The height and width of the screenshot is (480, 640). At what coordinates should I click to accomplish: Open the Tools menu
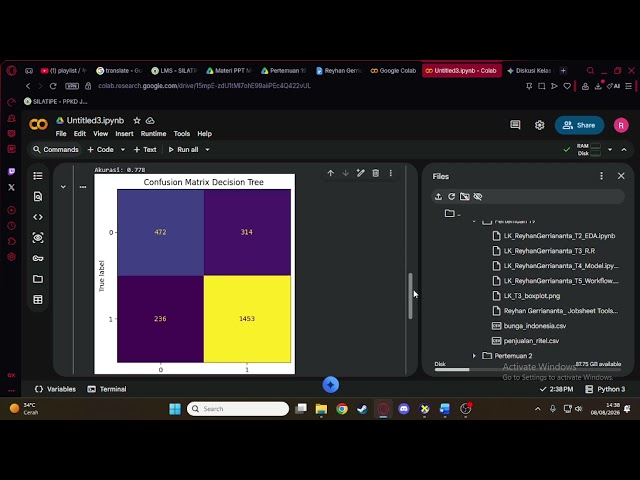tap(182, 134)
